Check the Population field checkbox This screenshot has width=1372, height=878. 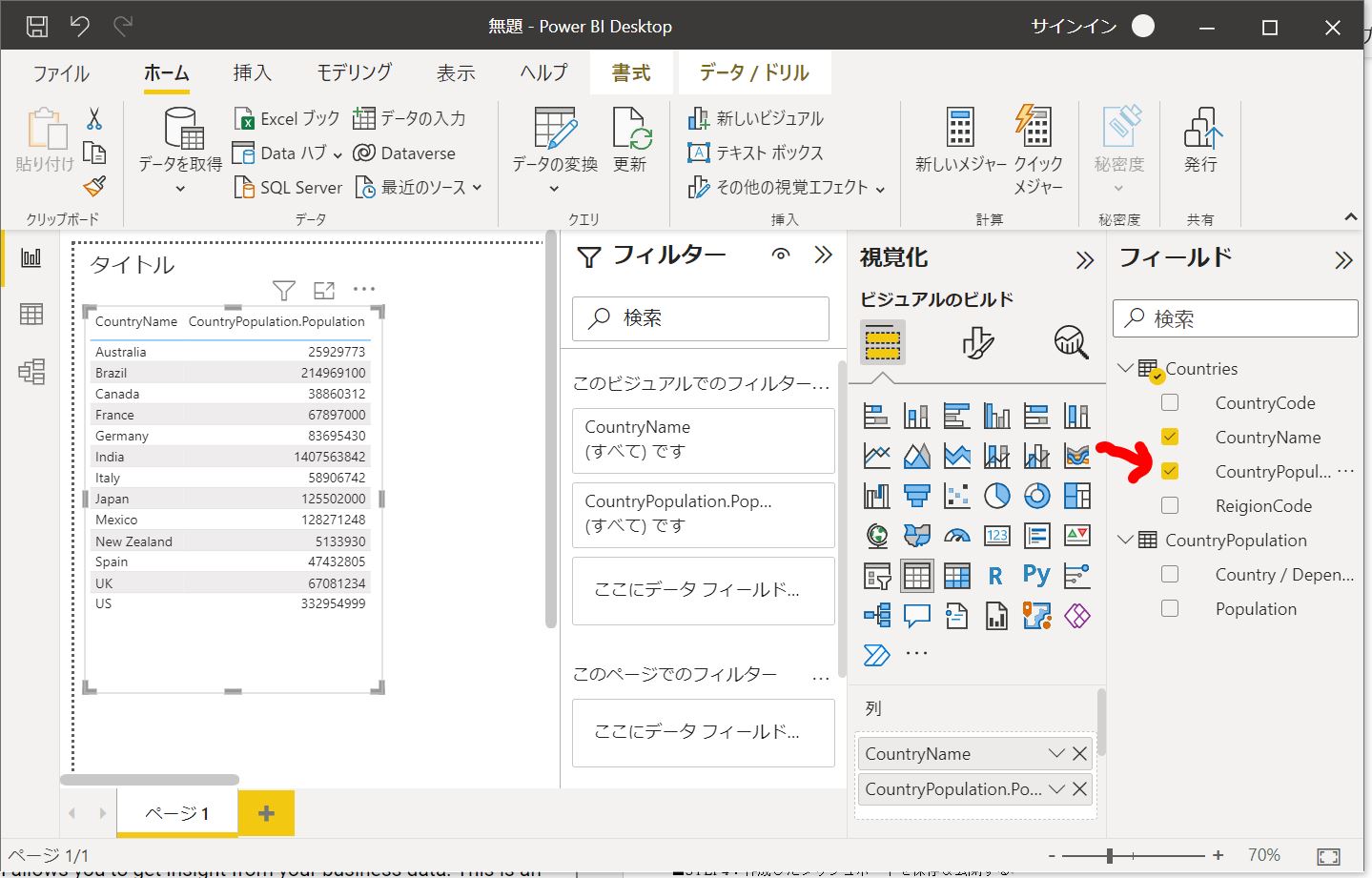1170,608
